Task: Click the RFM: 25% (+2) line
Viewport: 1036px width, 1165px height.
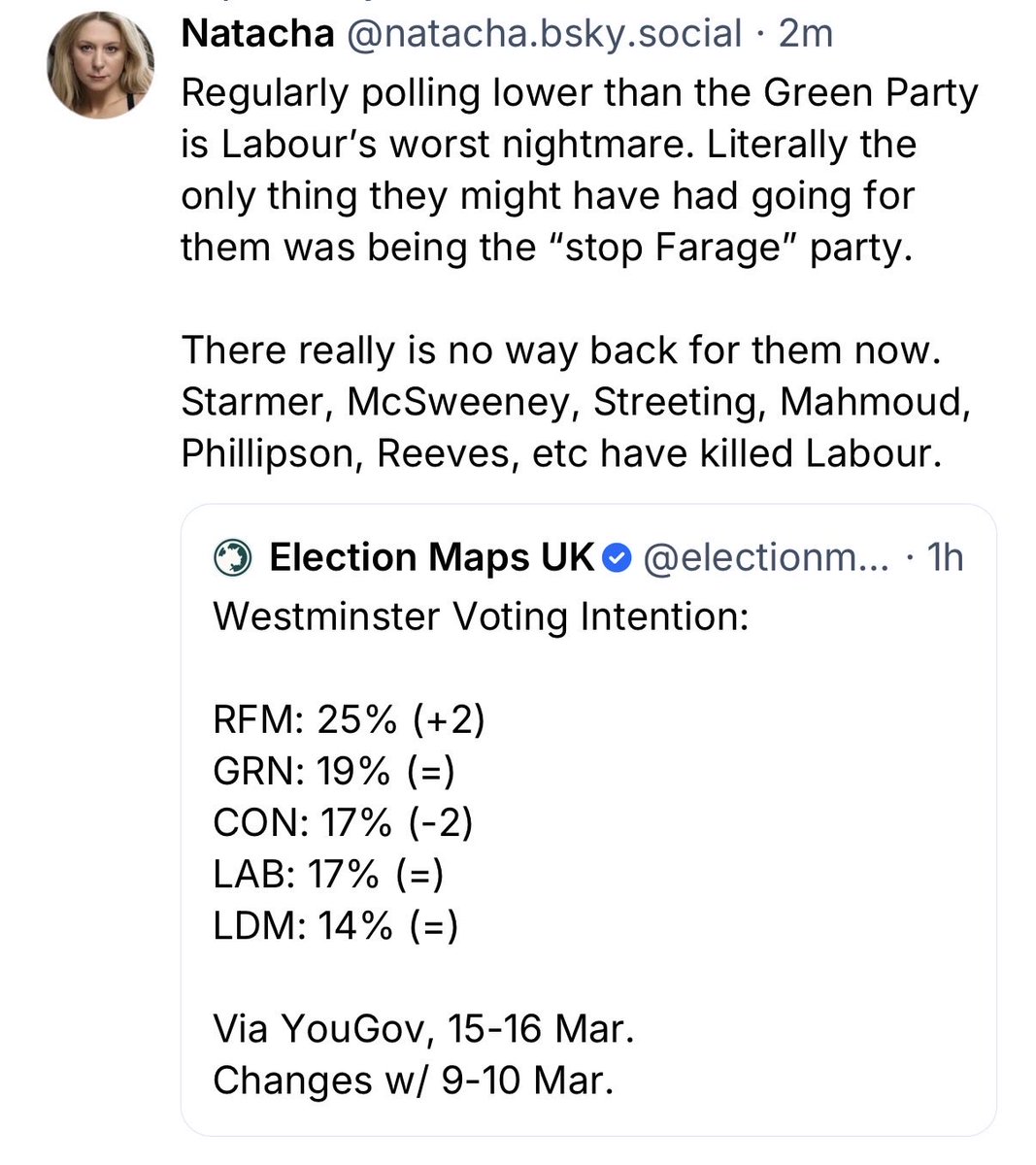Action: click(x=349, y=719)
